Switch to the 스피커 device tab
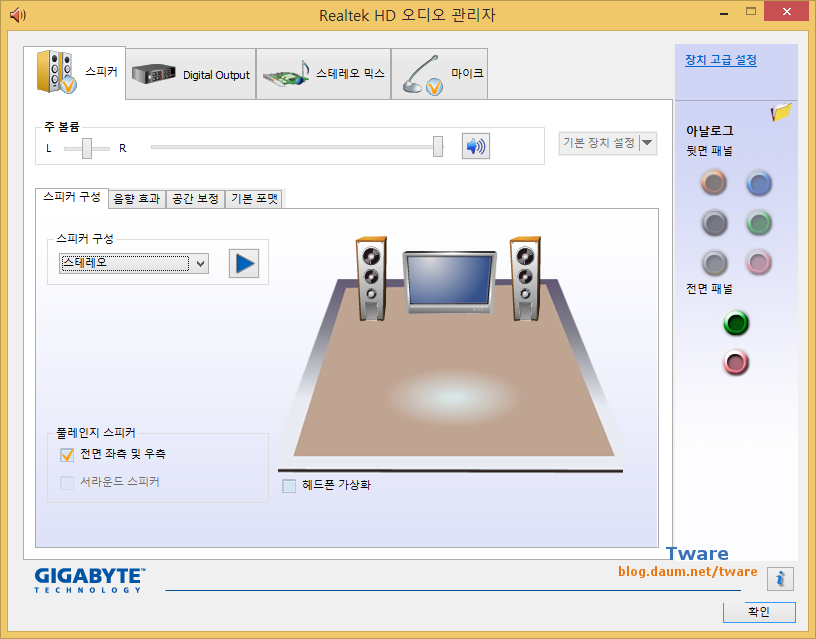 [x=74, y=72]
